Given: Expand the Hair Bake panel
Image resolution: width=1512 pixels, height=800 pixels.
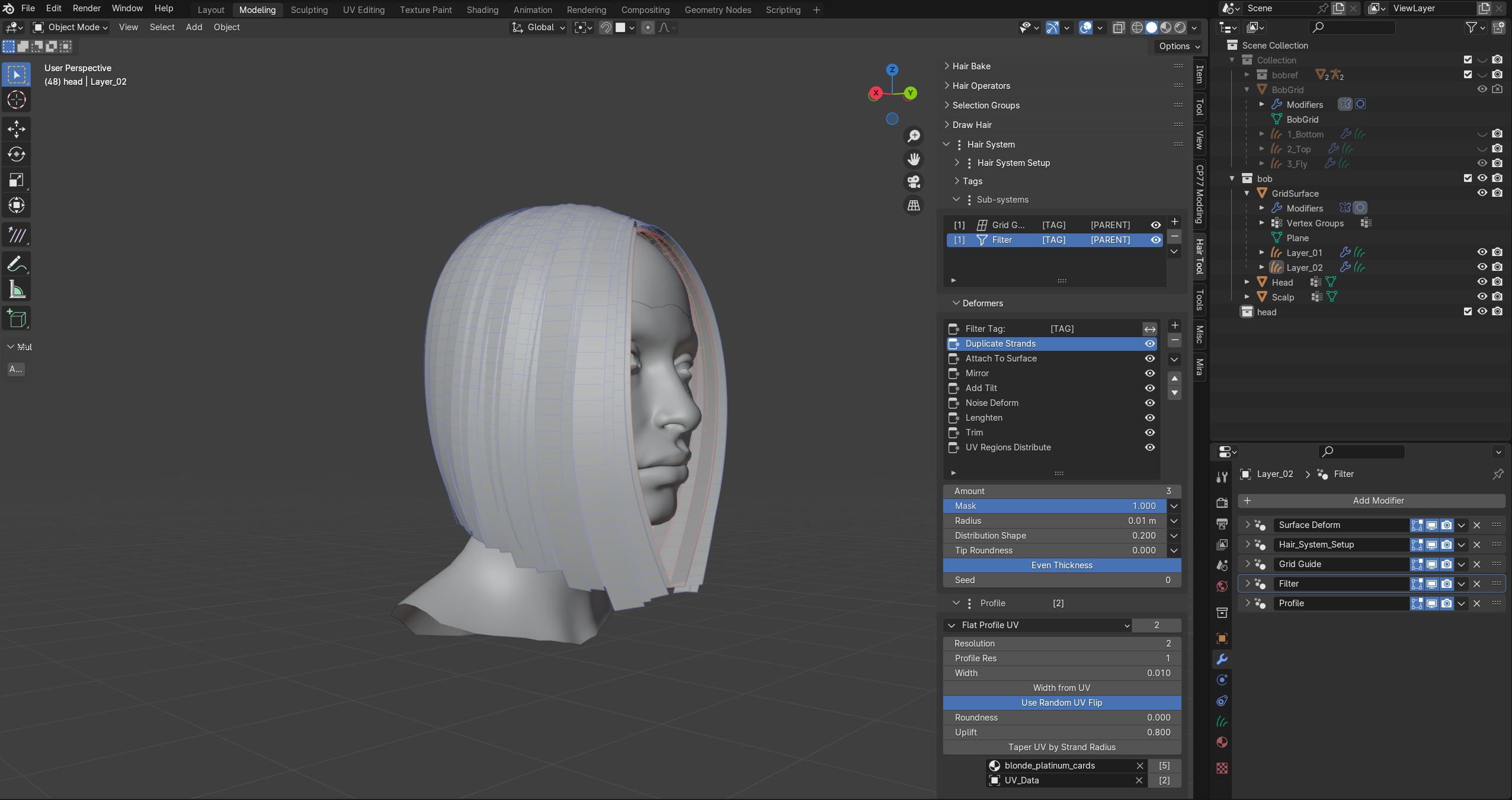Looking at the screenshot, I should pyautogui.click(x=971, y=66).
